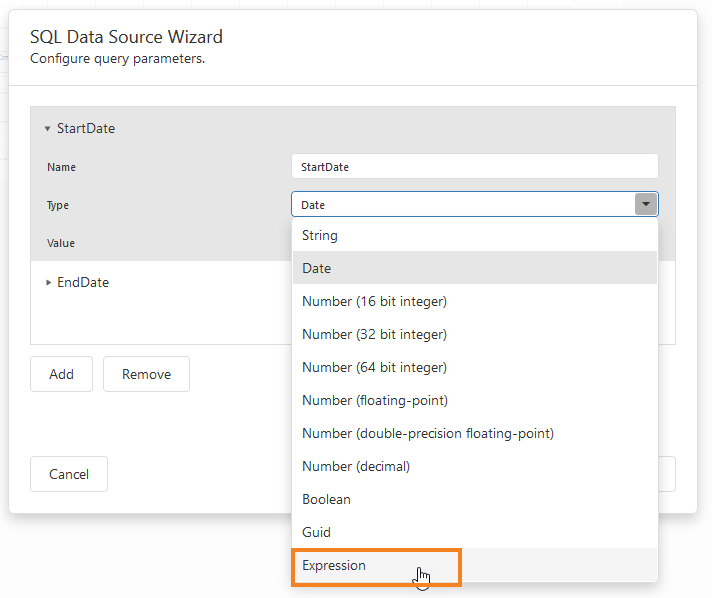Click the Remove parameter button
The height and width of the screenshot is (598, 712).
pyautogui.click(x=146, y=374)
